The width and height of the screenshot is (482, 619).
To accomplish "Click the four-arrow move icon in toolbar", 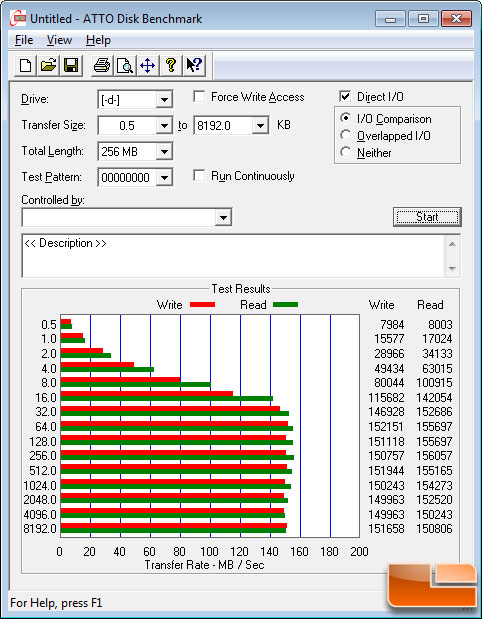I will tap(148, 66).
